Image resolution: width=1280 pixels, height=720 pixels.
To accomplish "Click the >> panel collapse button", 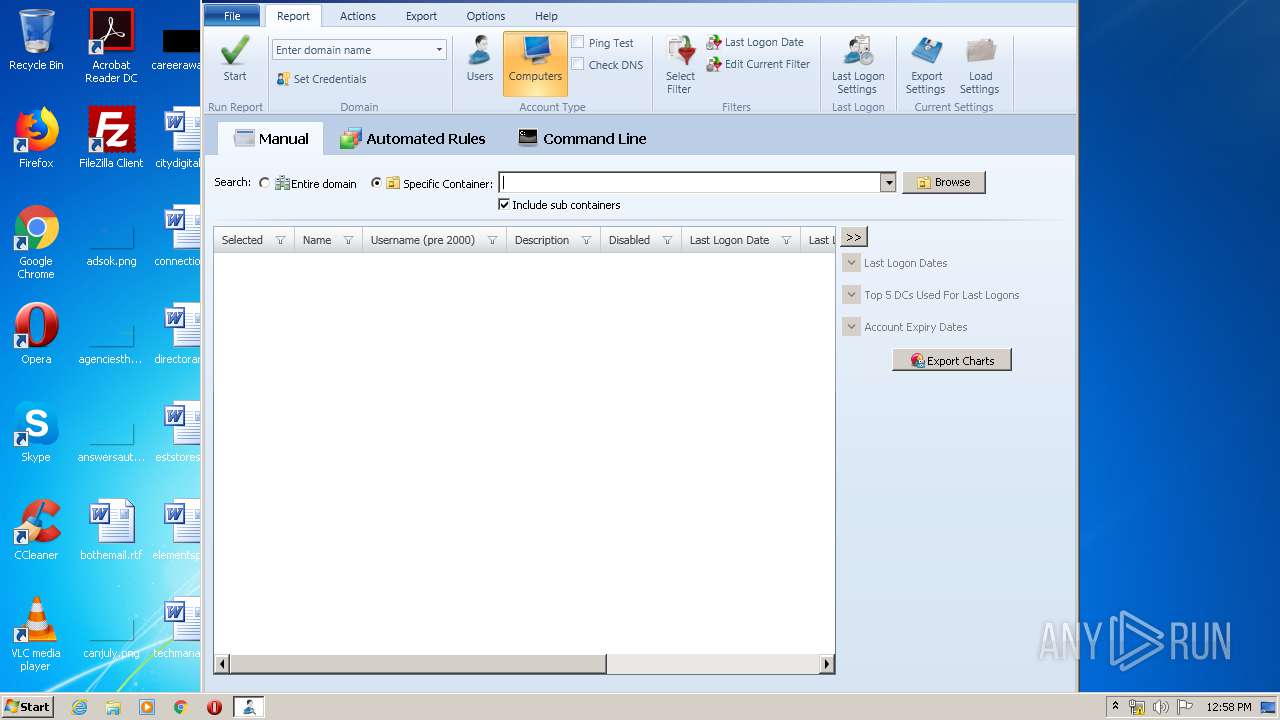I will point(853,237).
